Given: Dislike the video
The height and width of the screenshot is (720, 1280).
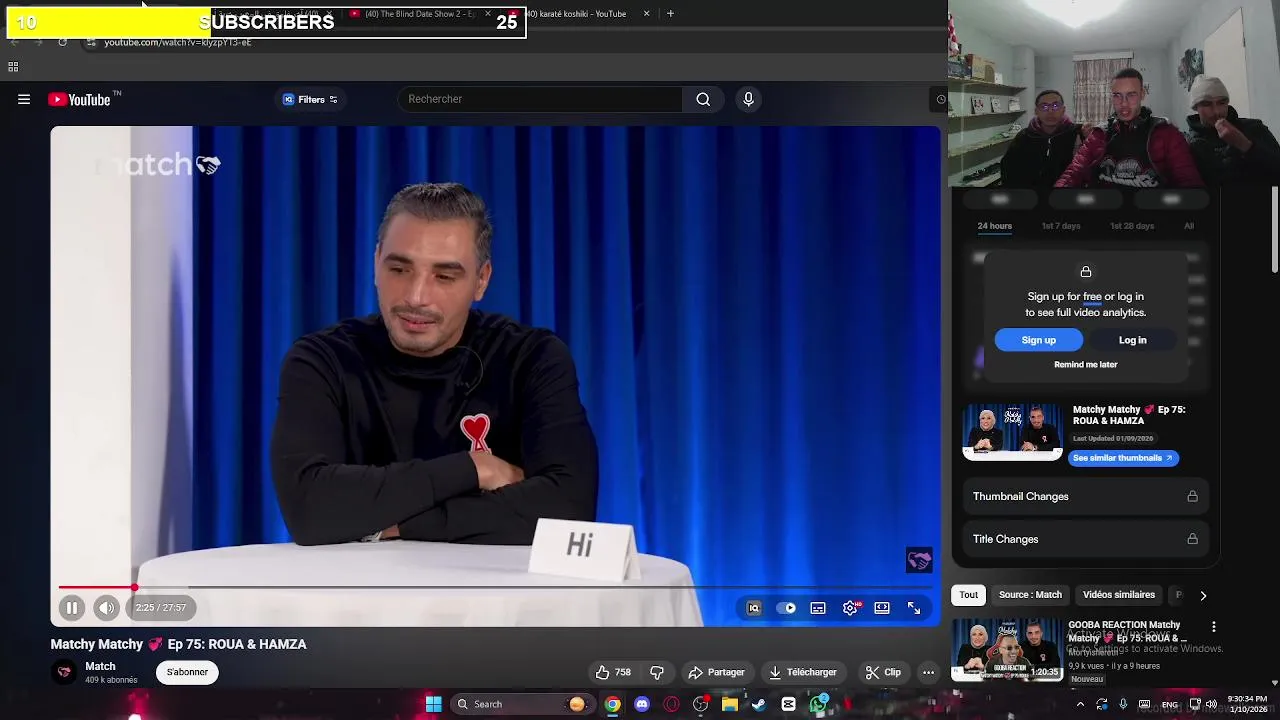Looking at the screenshot, I should tap(657, 672).
